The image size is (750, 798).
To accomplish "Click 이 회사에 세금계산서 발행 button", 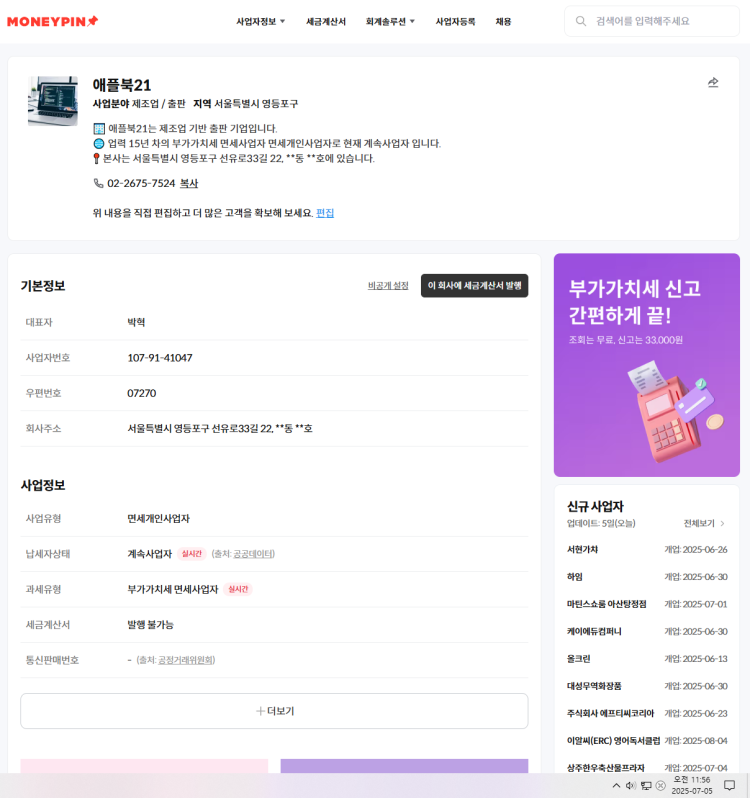I will [x=474, y=286].
